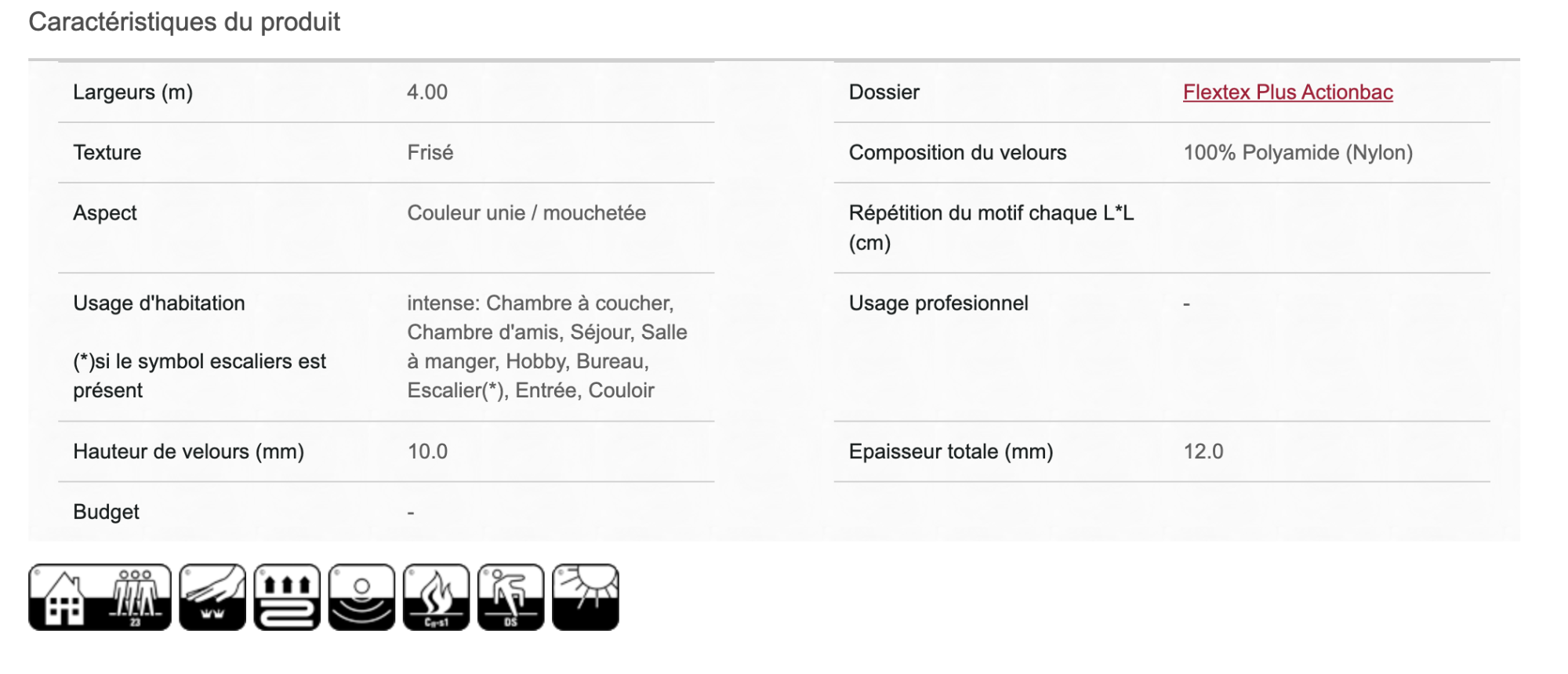This screenshot has height=674, width=1568.
Task: Click the Couleur unie / mouchetée value
Action: pos(526,213)
